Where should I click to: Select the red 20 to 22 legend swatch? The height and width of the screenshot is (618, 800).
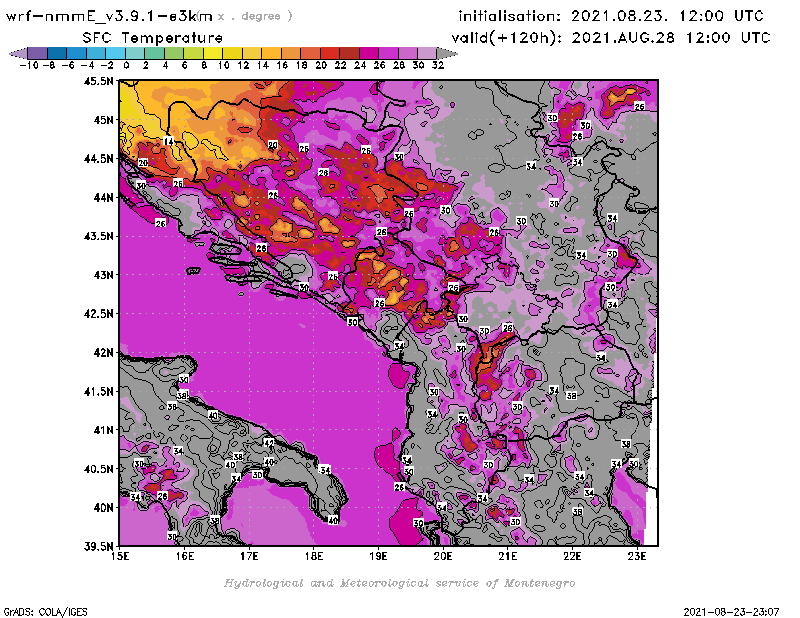(x=330, y=53)
